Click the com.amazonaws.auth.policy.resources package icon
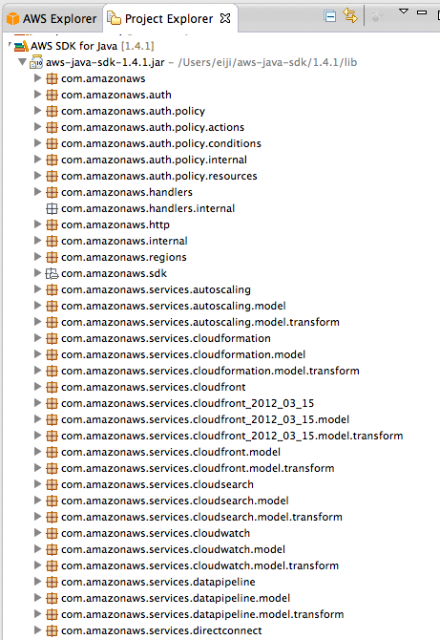Viewport: 440px width, 640px height. (52, 176)
